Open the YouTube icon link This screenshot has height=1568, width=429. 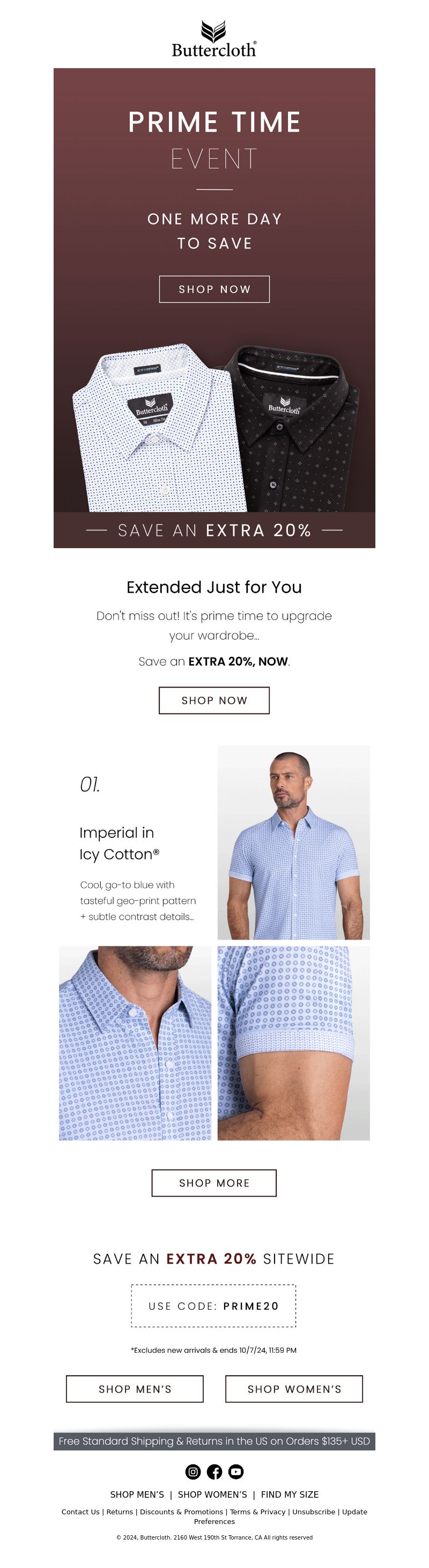pyautogui.click(x=236, y=1471)
